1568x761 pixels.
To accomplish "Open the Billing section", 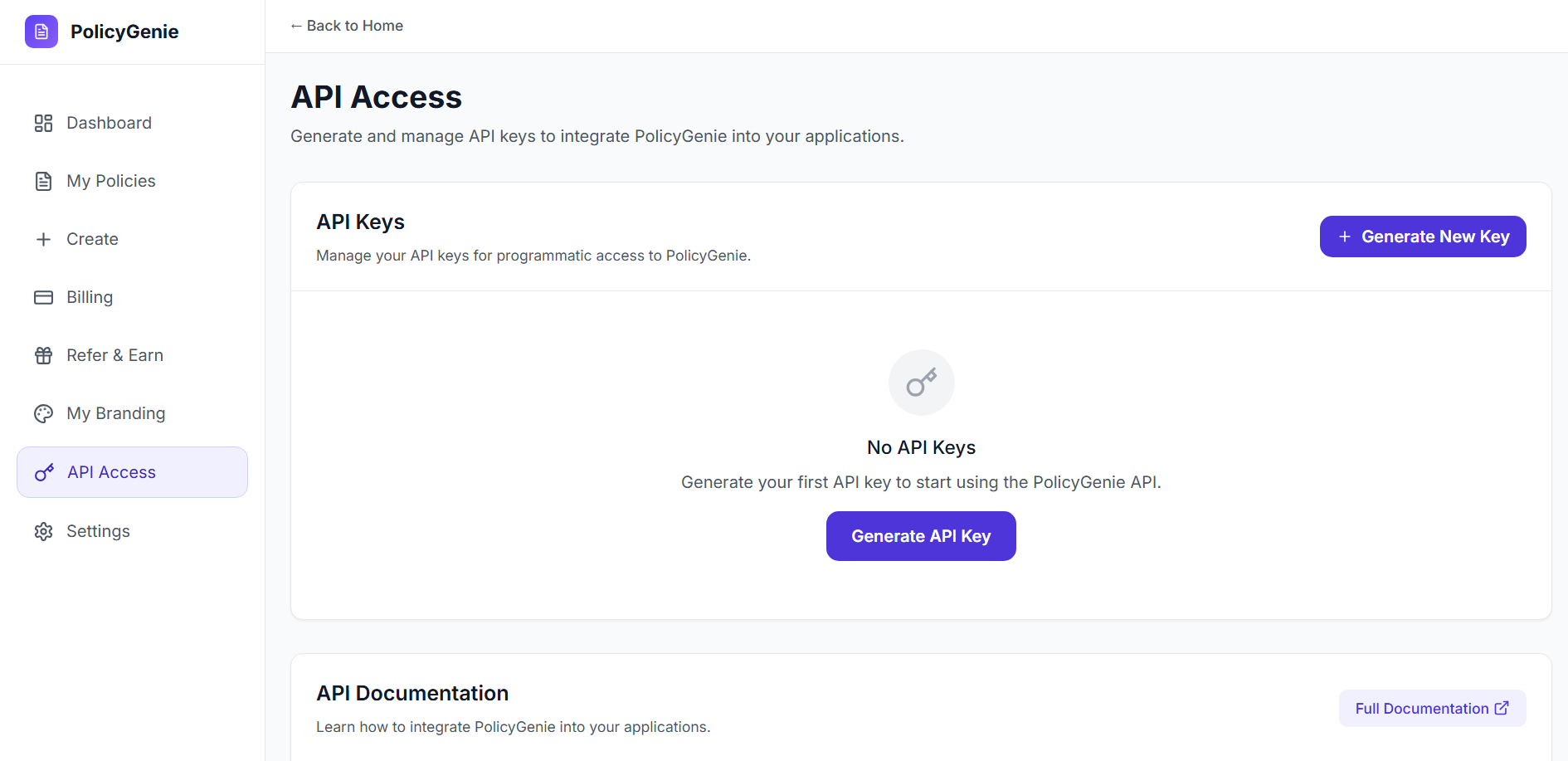I will point(90,298).
